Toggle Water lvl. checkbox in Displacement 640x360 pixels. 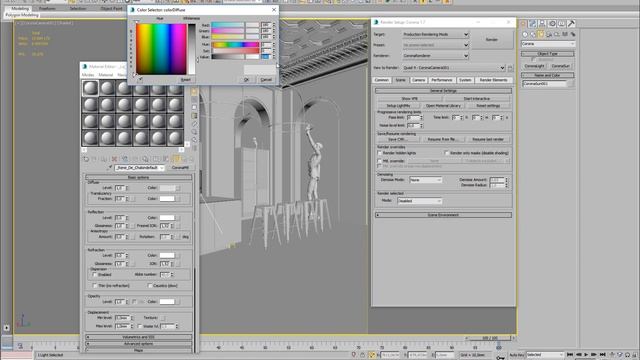[x=140, y=326]
